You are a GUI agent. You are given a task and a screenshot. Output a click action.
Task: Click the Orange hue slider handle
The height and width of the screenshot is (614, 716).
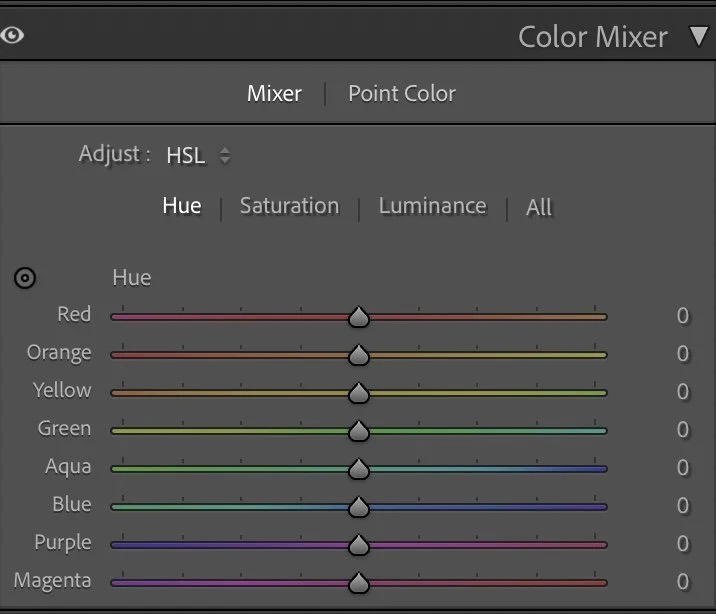click(359, 355)
